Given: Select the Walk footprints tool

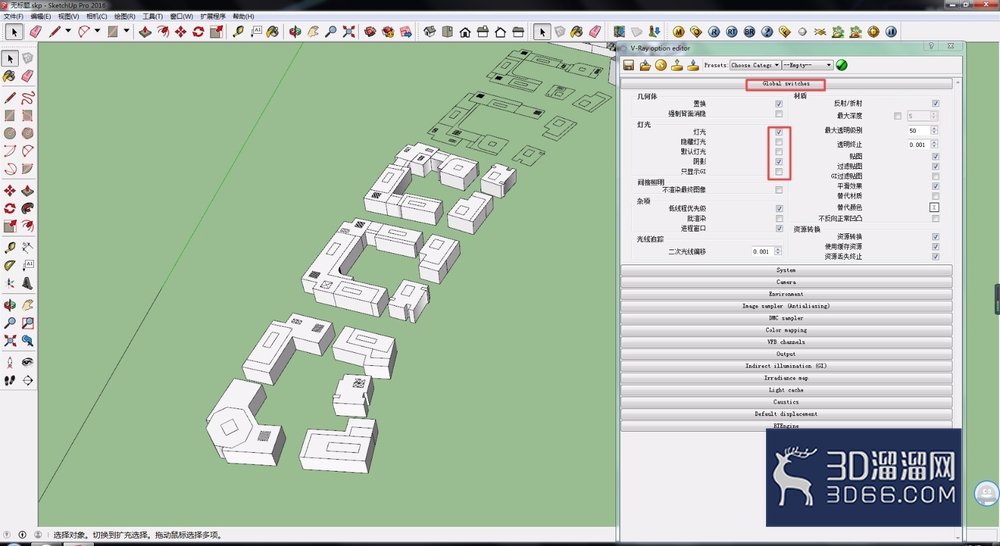Looking at the screenshot, I should coord(10,380).
